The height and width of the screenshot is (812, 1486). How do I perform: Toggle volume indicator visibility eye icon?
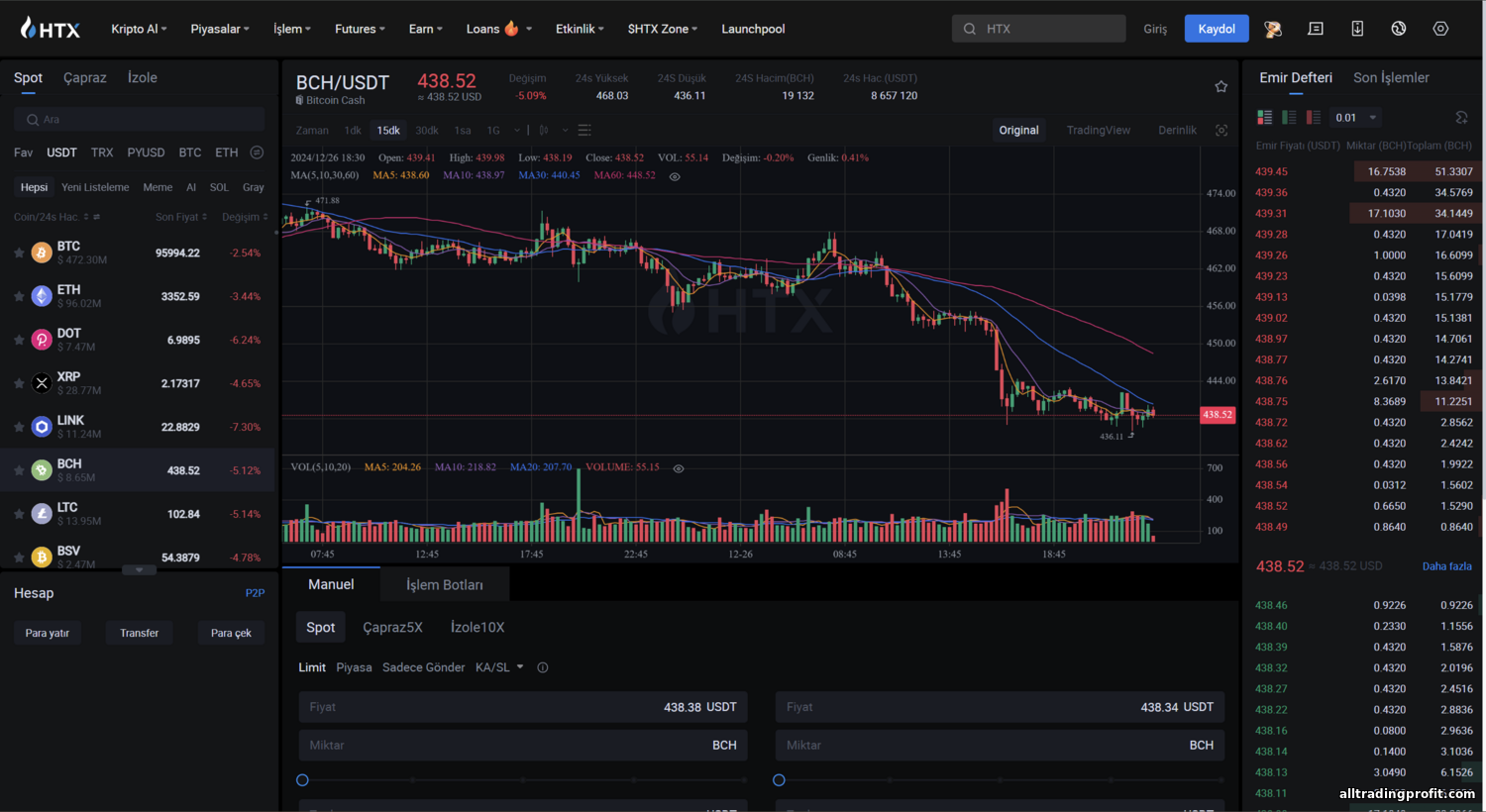coord(679,468)
